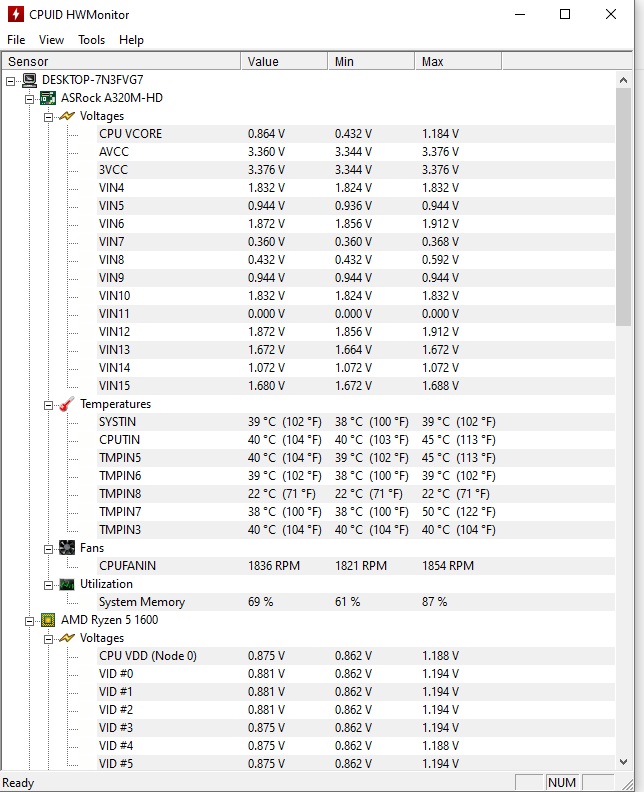Select the VIN14 row

pos(356,368)
